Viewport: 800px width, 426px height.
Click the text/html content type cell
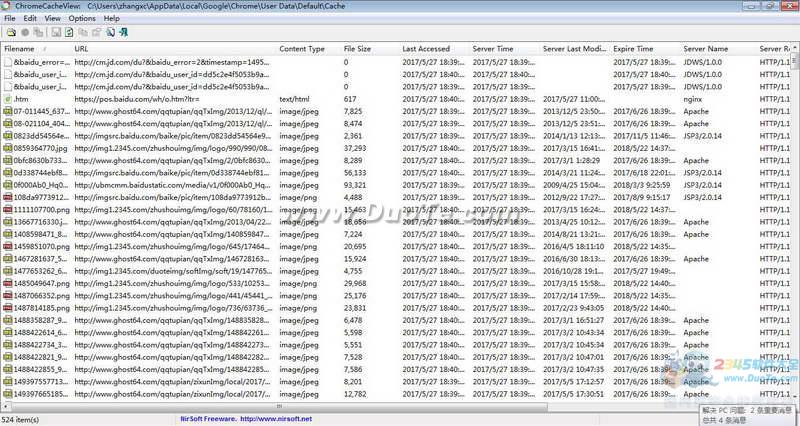tap(294, 99)
